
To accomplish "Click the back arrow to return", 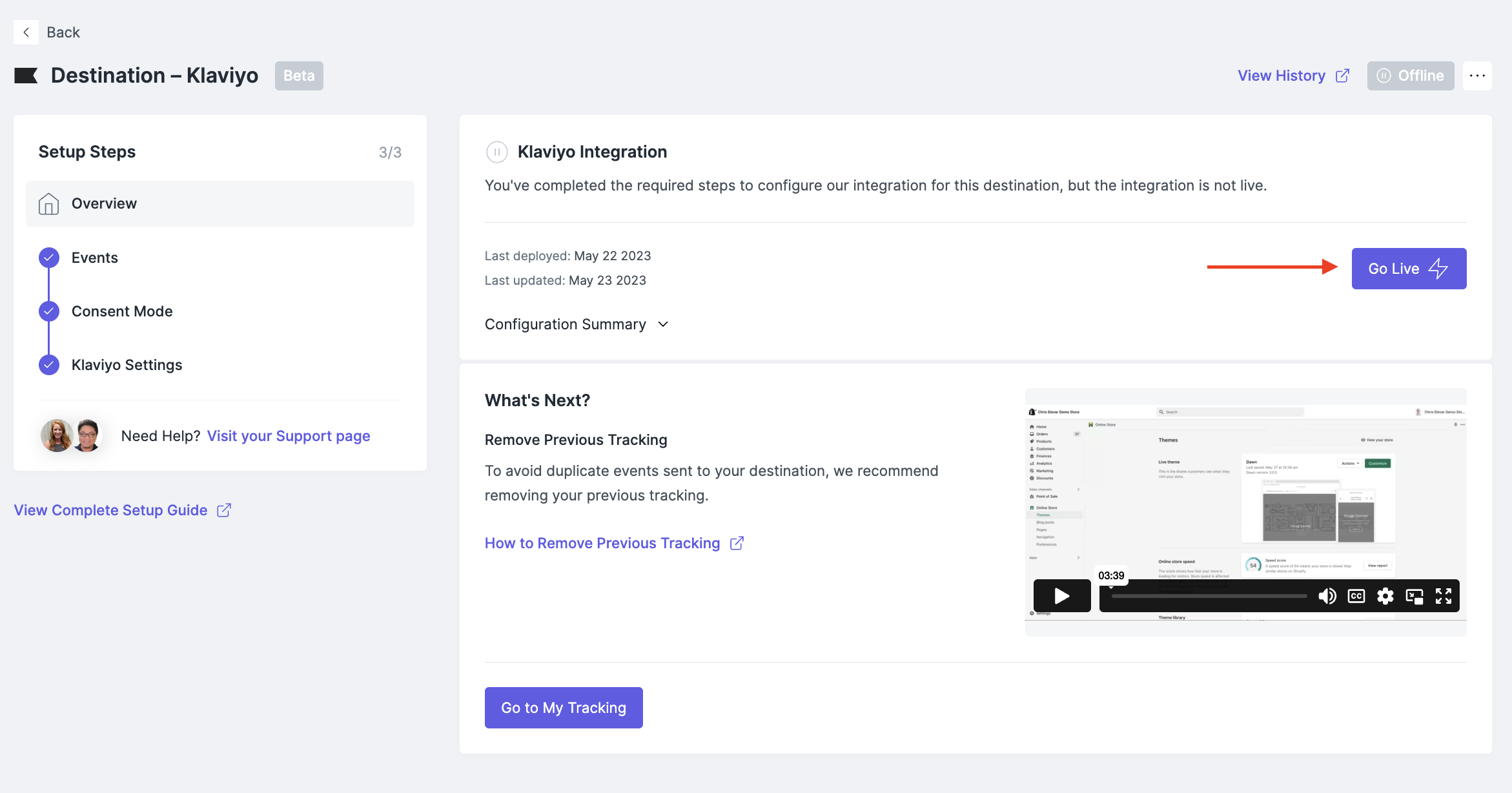I will (26, 32).
